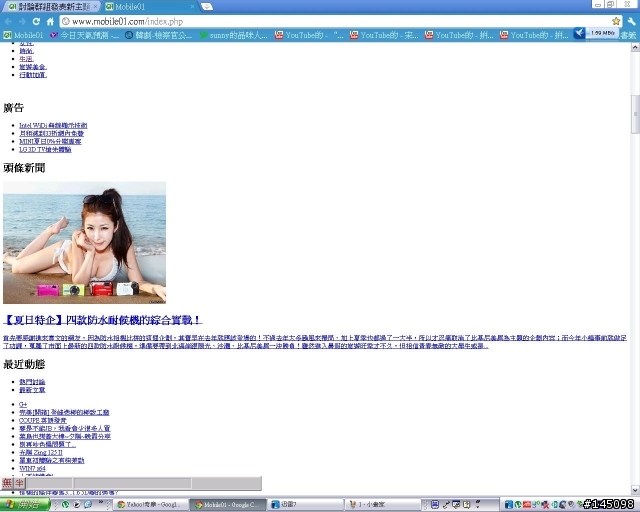Open the first YouTube的 bookmark

[309, 36]
